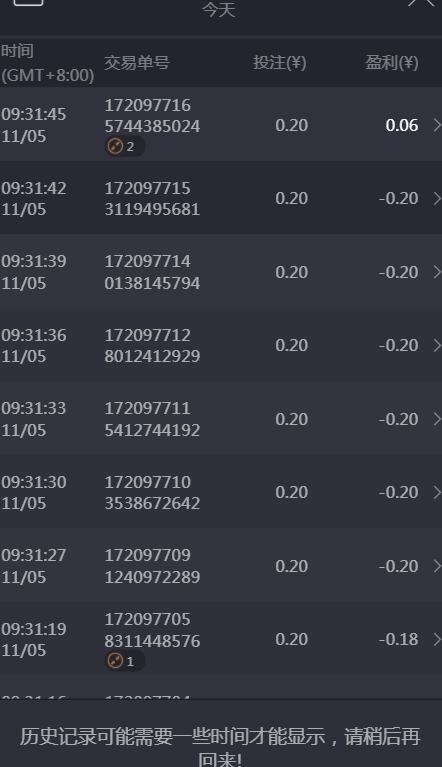The width and height of the screenshot is (442, 767).
Task: Open the arrow beside the 09:31:27 record
Action: (437, 566)
